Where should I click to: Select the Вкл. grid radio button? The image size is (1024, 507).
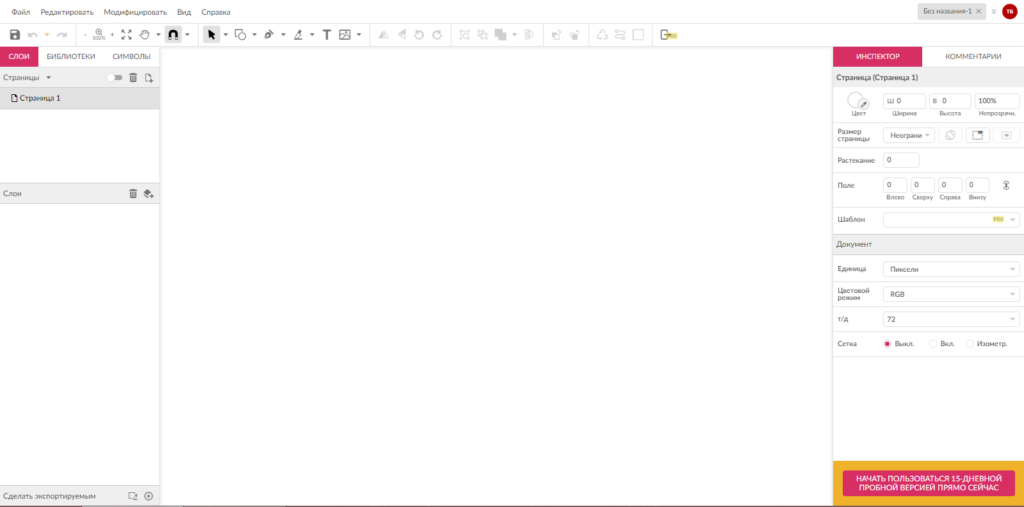click(x=934, y=344)
